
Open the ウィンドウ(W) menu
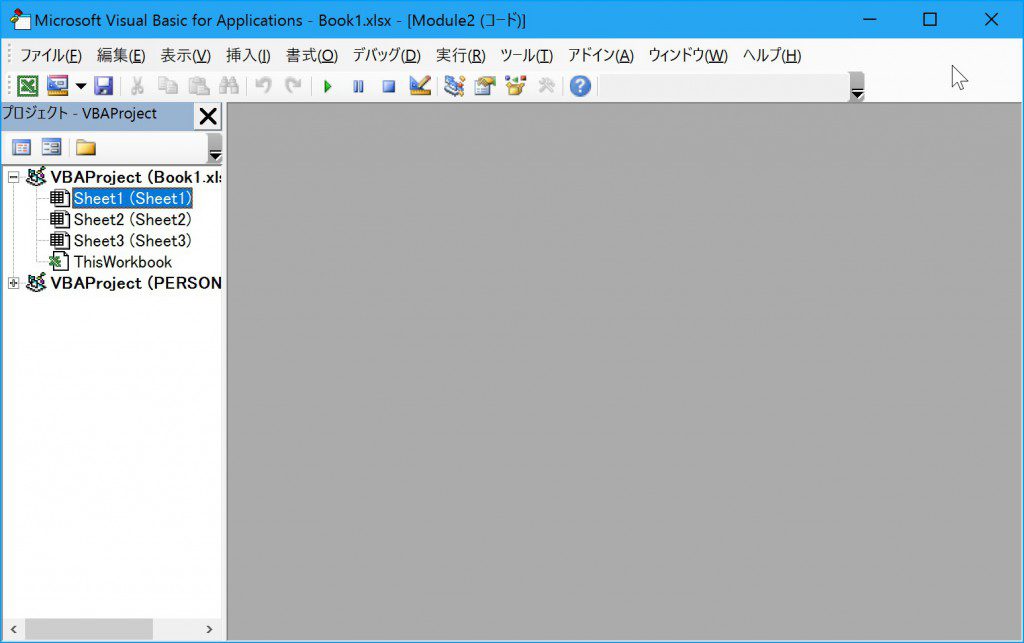(x=688, y=55)
